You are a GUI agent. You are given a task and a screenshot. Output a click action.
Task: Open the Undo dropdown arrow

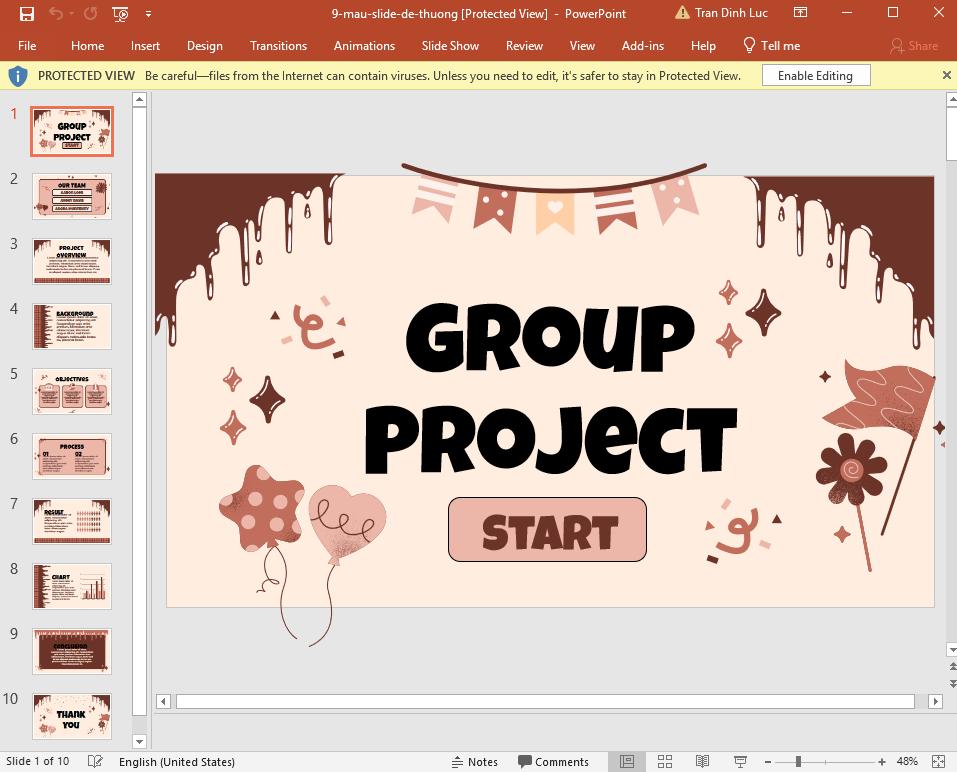click(71, 14)
